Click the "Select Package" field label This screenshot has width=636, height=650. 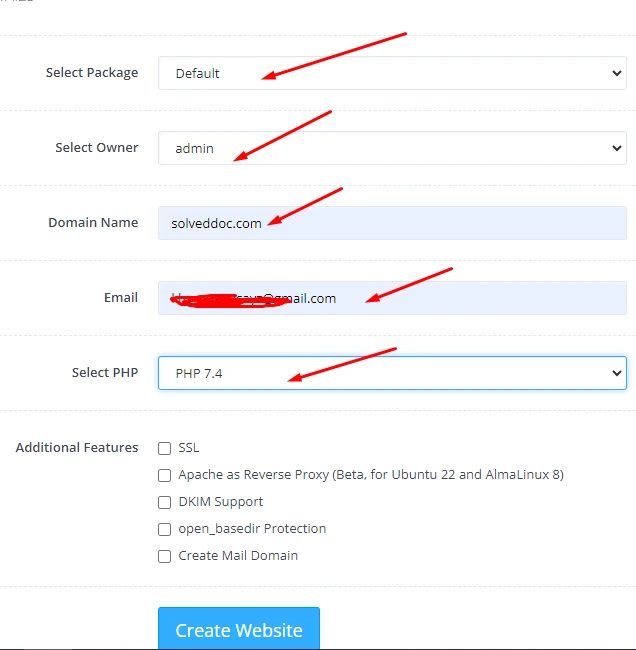92,73
